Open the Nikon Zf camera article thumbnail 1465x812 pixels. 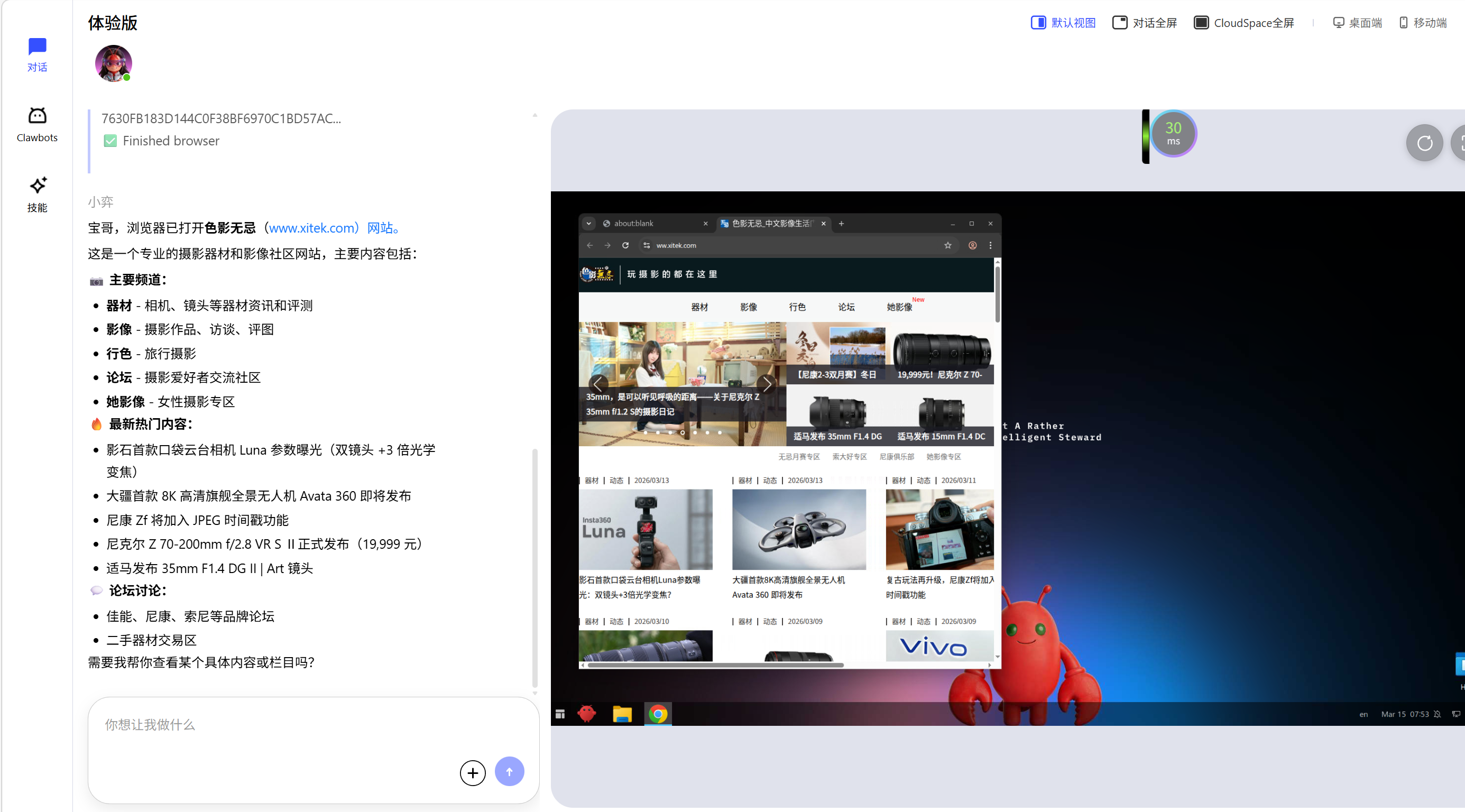[939, 529]
